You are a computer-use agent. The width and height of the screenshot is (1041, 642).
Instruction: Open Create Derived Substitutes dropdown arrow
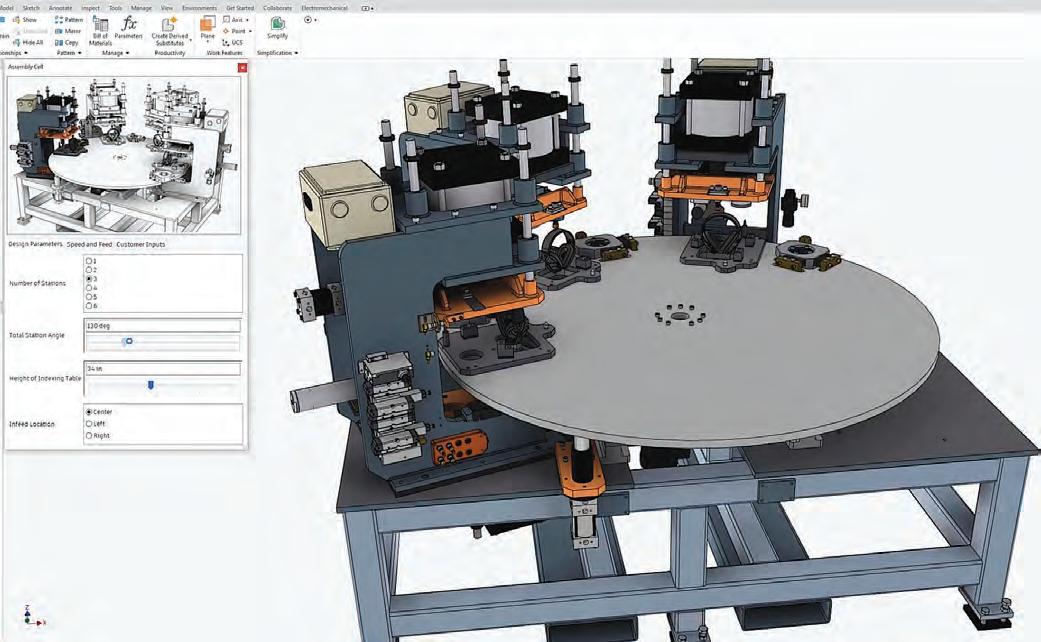click(191, 40)
